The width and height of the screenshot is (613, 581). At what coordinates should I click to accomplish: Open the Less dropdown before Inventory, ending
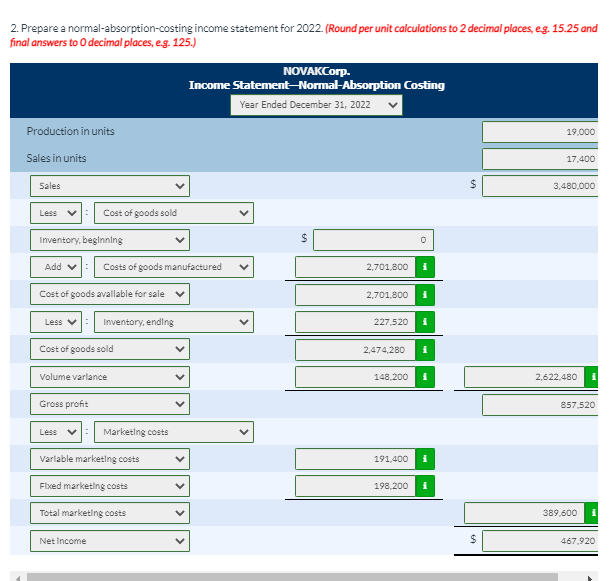56,322
